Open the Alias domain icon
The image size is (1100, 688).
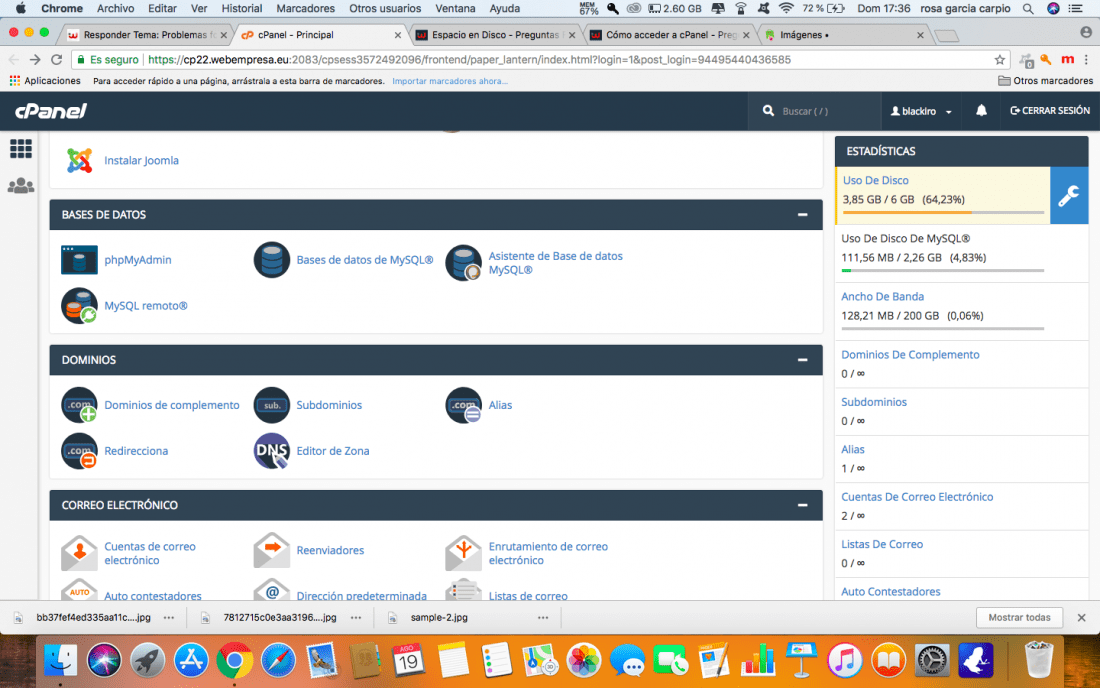(464, 405)
